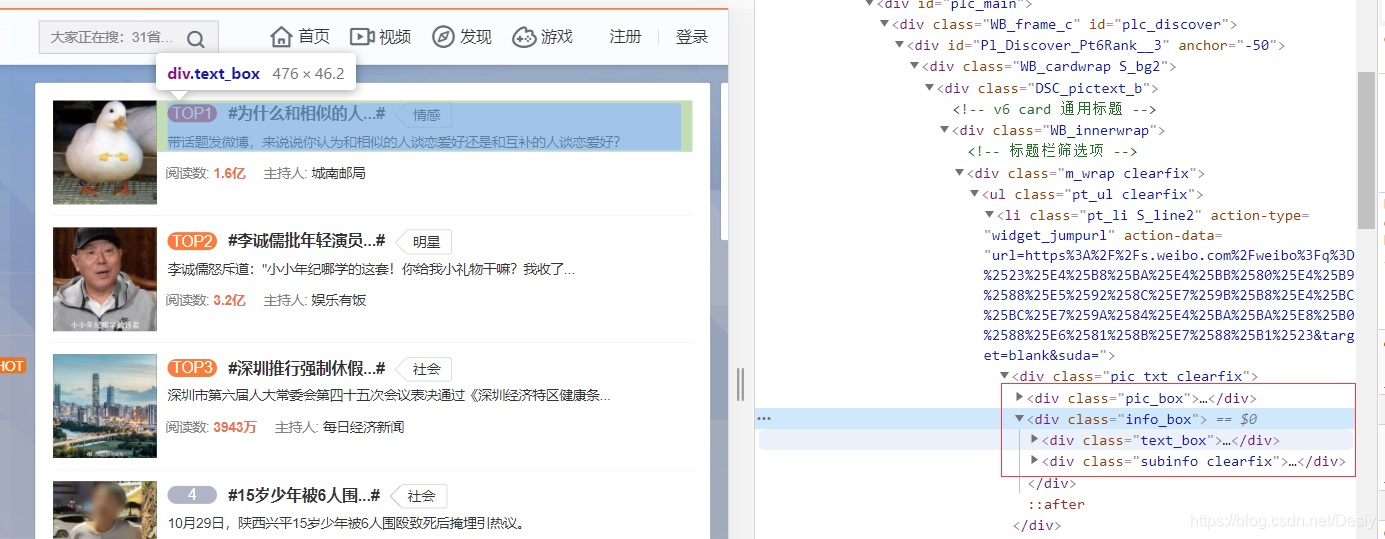Click the home house icon
The width and height of the screenshot is (1385, 539).
[x=282, y=37]
